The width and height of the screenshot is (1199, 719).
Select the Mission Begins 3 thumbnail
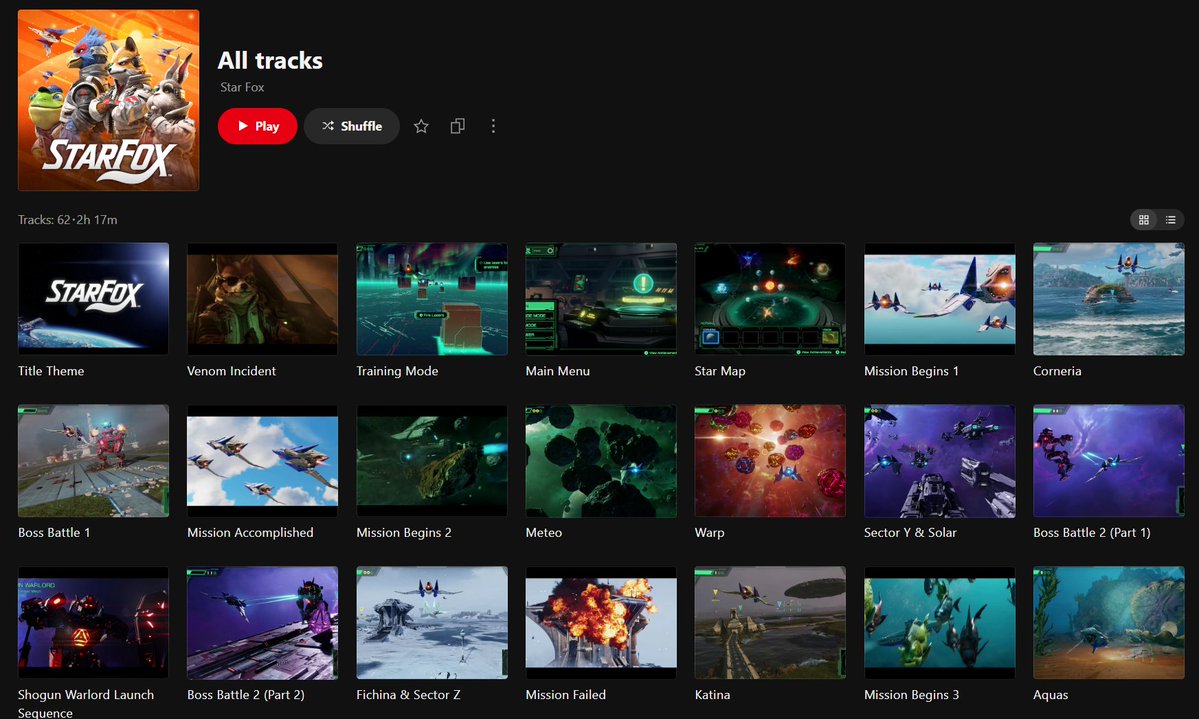[940, 623]
